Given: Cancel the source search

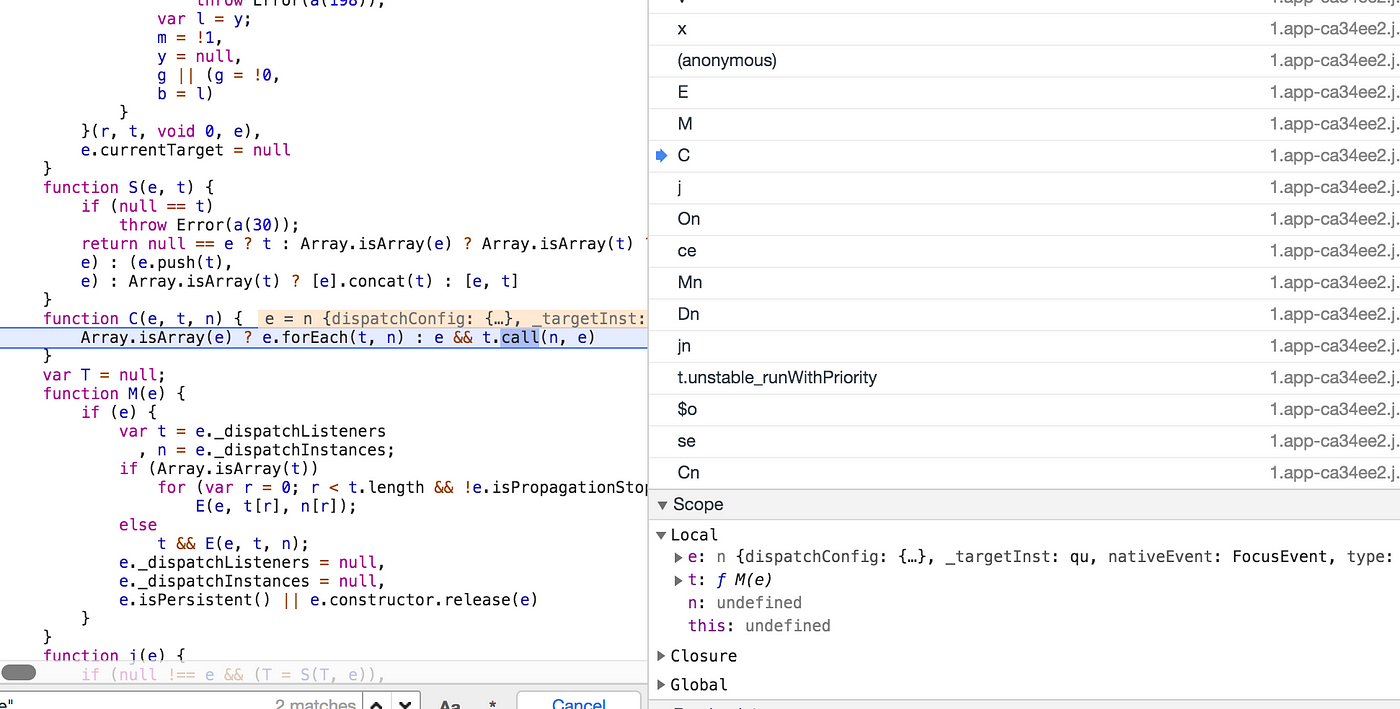Looking at the screenshot, I should 579,704.
